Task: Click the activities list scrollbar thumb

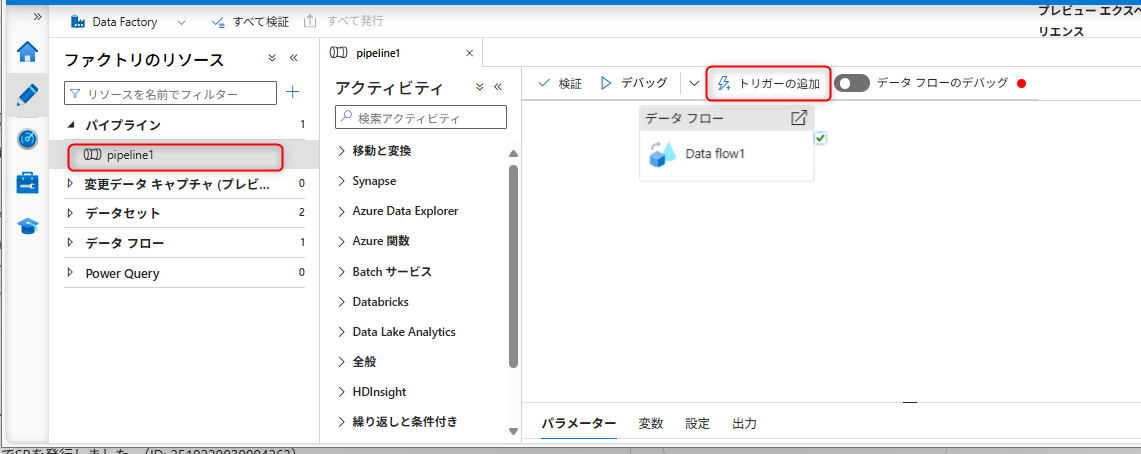Action: point(513,266)
